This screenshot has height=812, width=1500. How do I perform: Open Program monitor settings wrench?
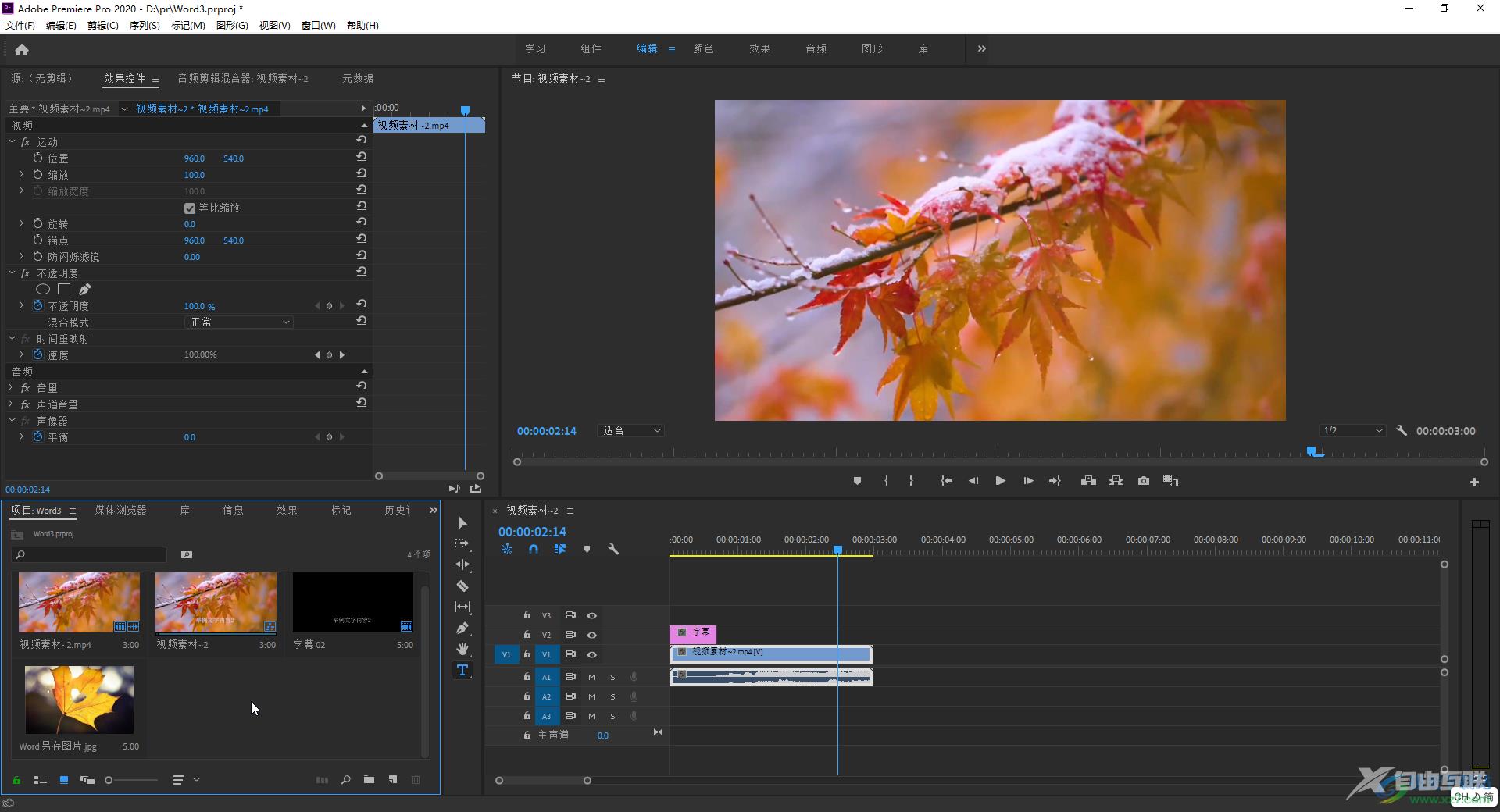coord(1402,430)
